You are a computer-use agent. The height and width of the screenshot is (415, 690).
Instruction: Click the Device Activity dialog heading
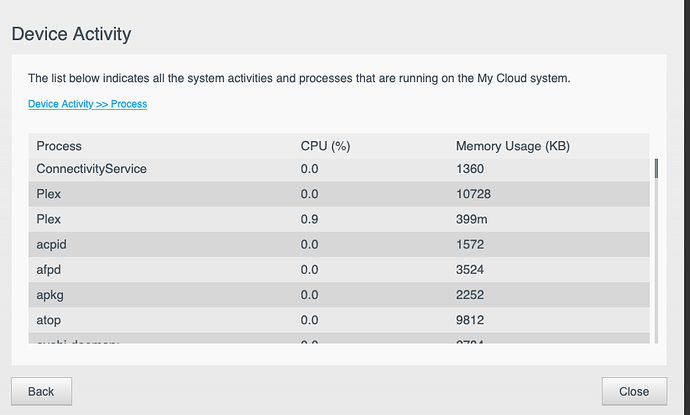pyautogui.click(x=71, y=34)
